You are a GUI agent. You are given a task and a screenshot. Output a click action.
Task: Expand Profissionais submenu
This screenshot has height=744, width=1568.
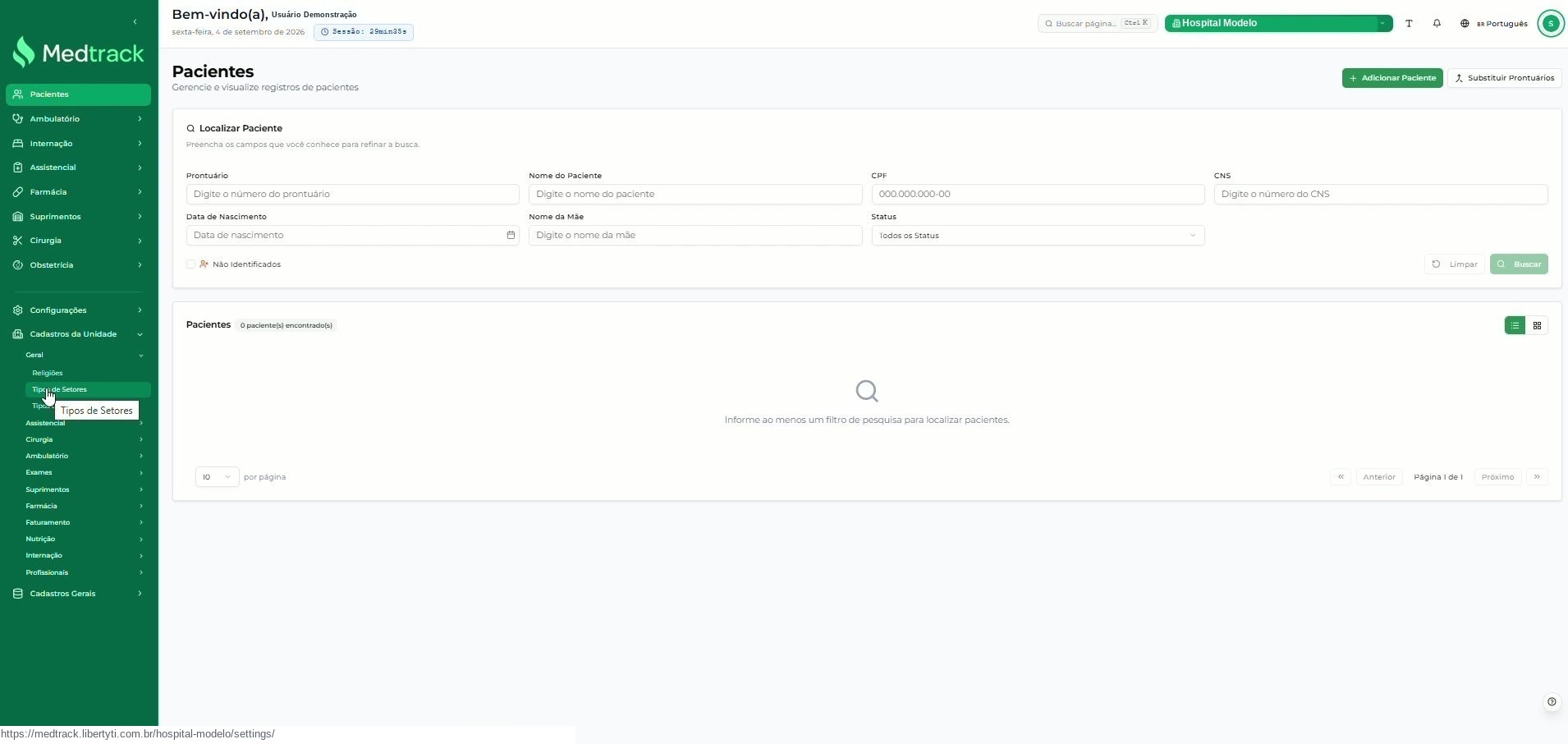(85, 572)
